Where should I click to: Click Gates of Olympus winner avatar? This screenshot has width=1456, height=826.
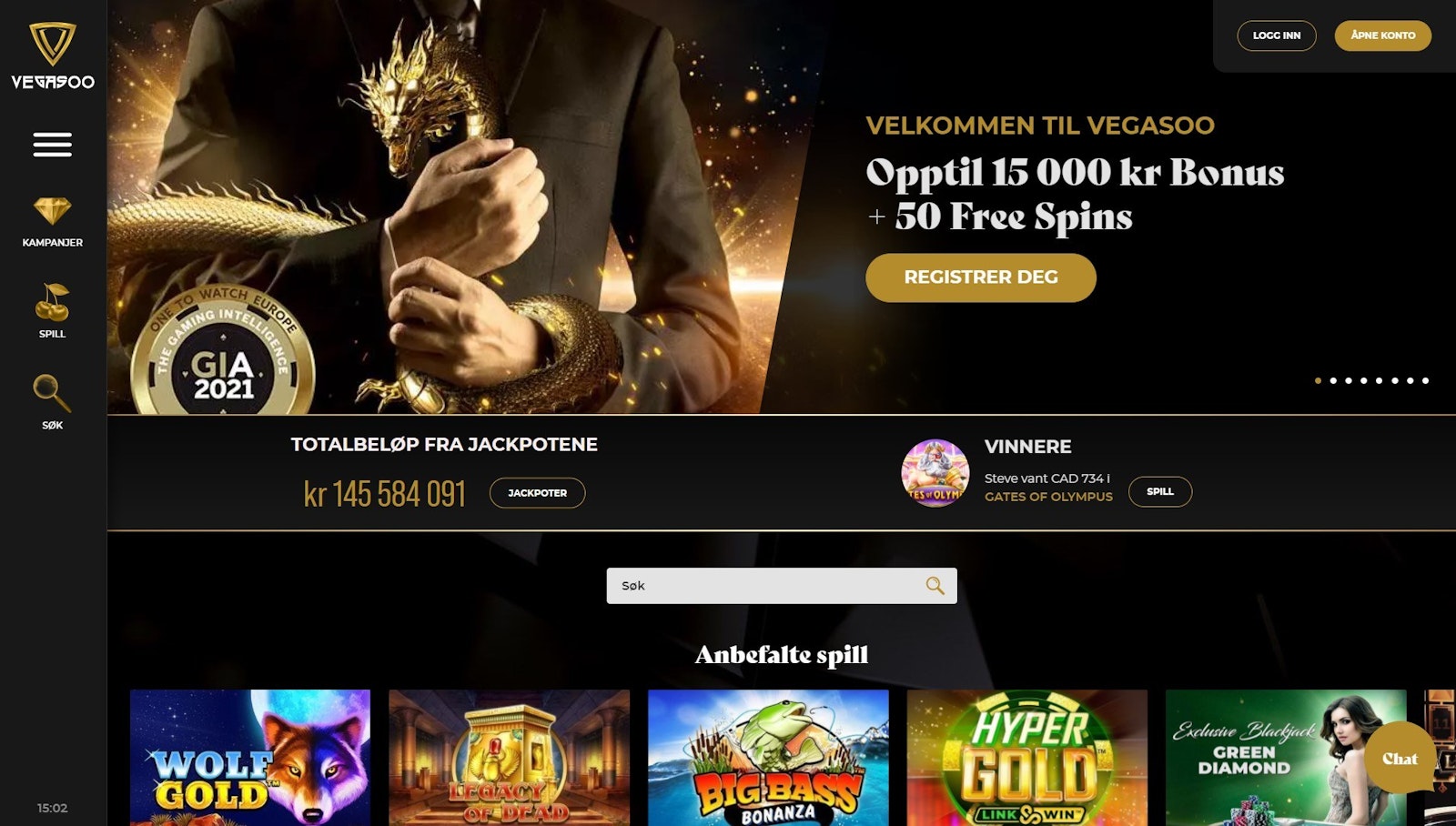[x=935, y=473]
